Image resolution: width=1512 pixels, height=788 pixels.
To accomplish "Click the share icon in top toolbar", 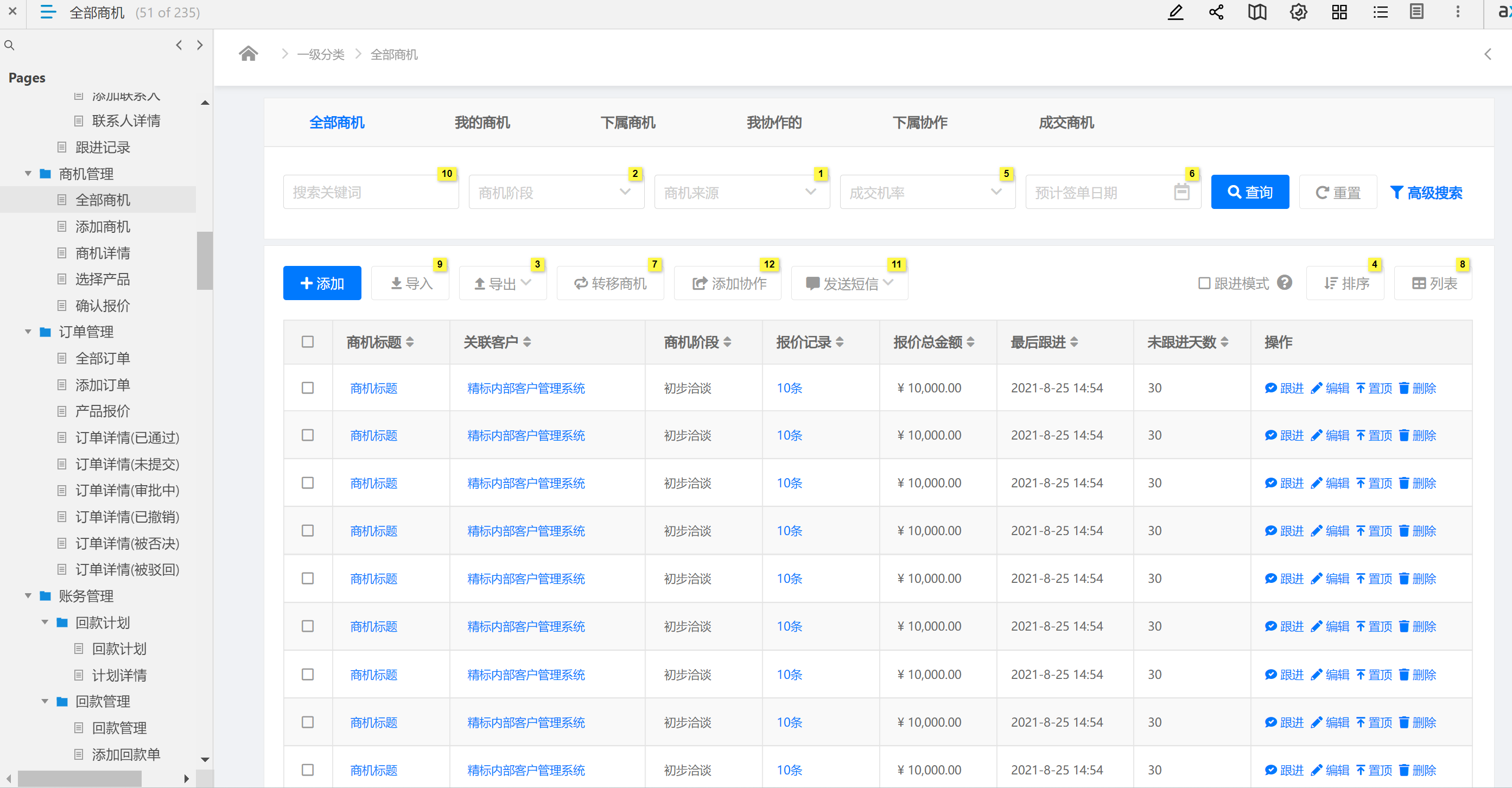I will (x=1216, y=12).
